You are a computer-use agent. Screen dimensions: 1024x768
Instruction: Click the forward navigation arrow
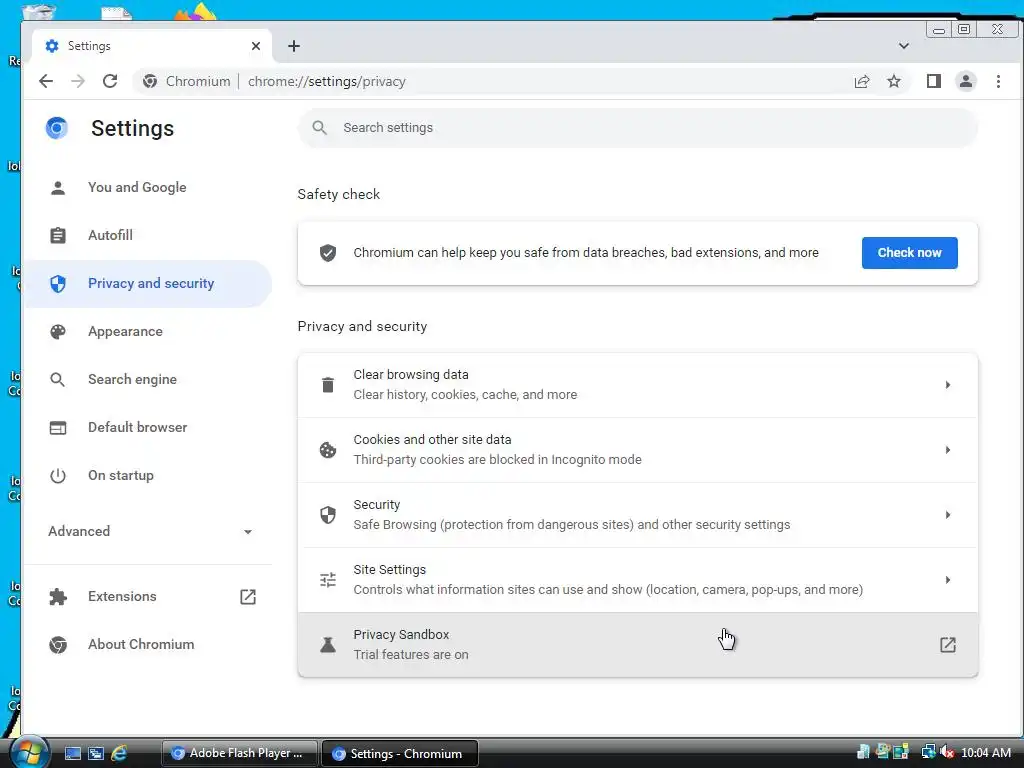click(x=78, y=81)
